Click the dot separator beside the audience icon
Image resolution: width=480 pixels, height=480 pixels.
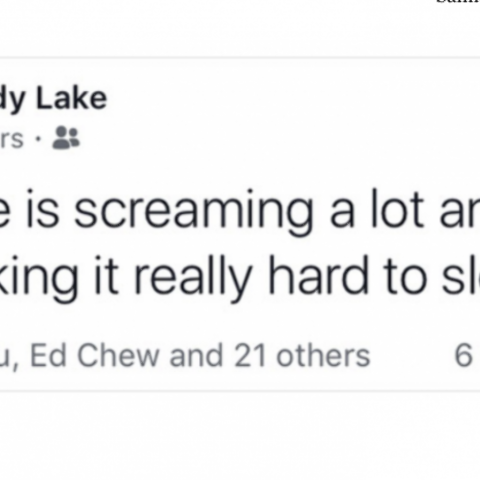tap(39, 139)
